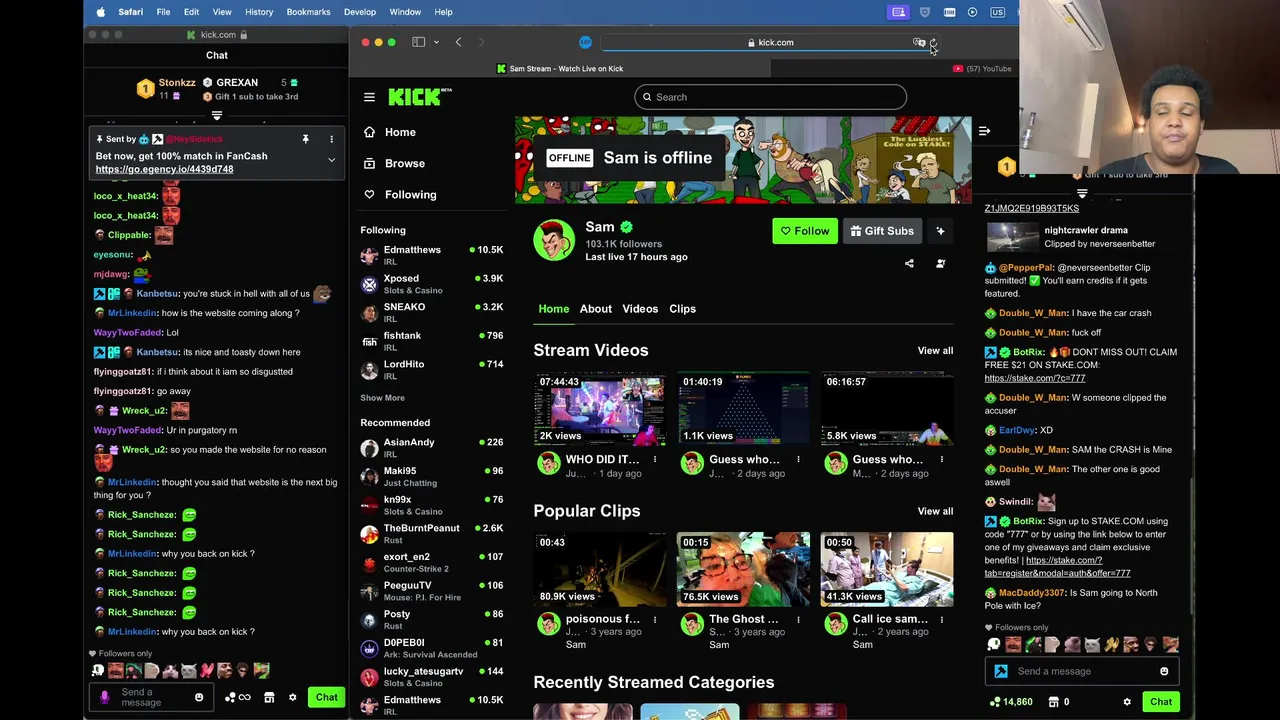This screenshot has height=720, width=1280.
Task: Open the Develop menu
Action: [360, 12]
